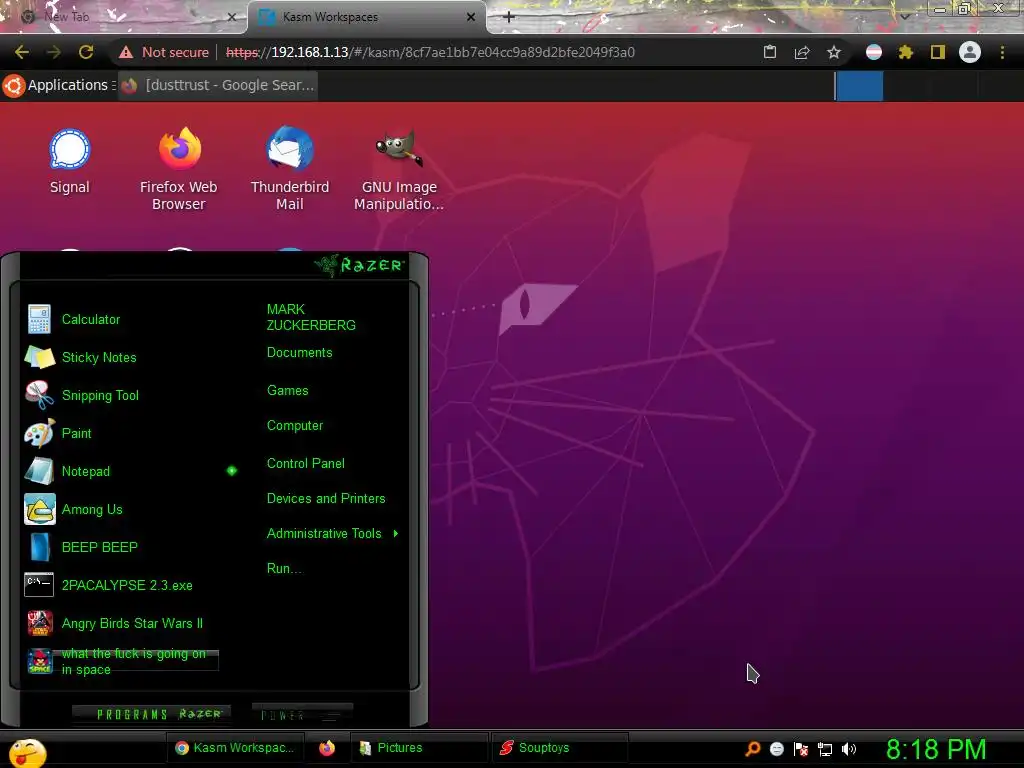Screen dimensions: 1024x768
Task: Open the Chrome three-dot menu
Action: (x=1002, y=52)
